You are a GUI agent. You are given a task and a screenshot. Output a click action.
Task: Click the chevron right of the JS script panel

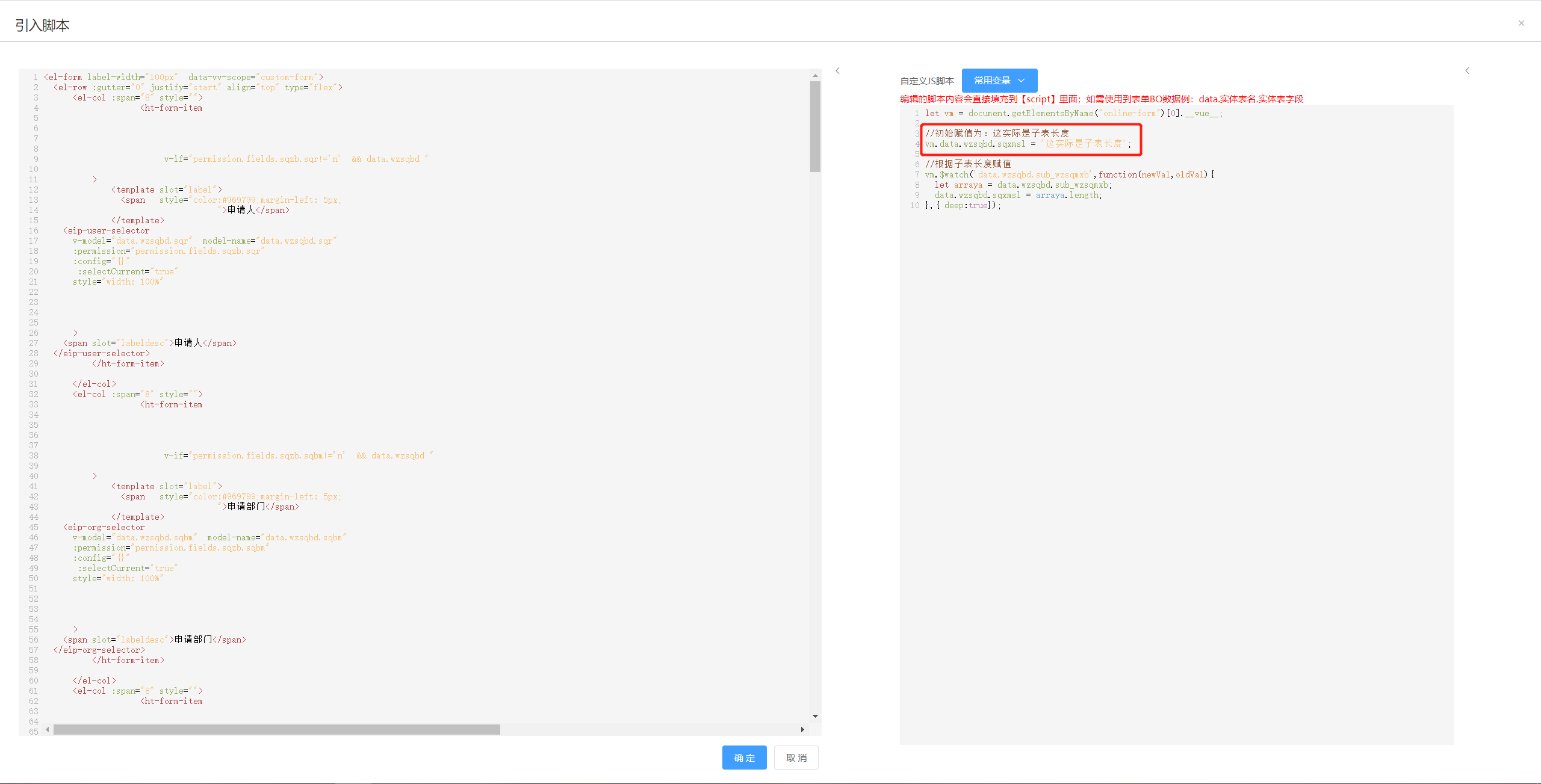tap(1467, 71)
